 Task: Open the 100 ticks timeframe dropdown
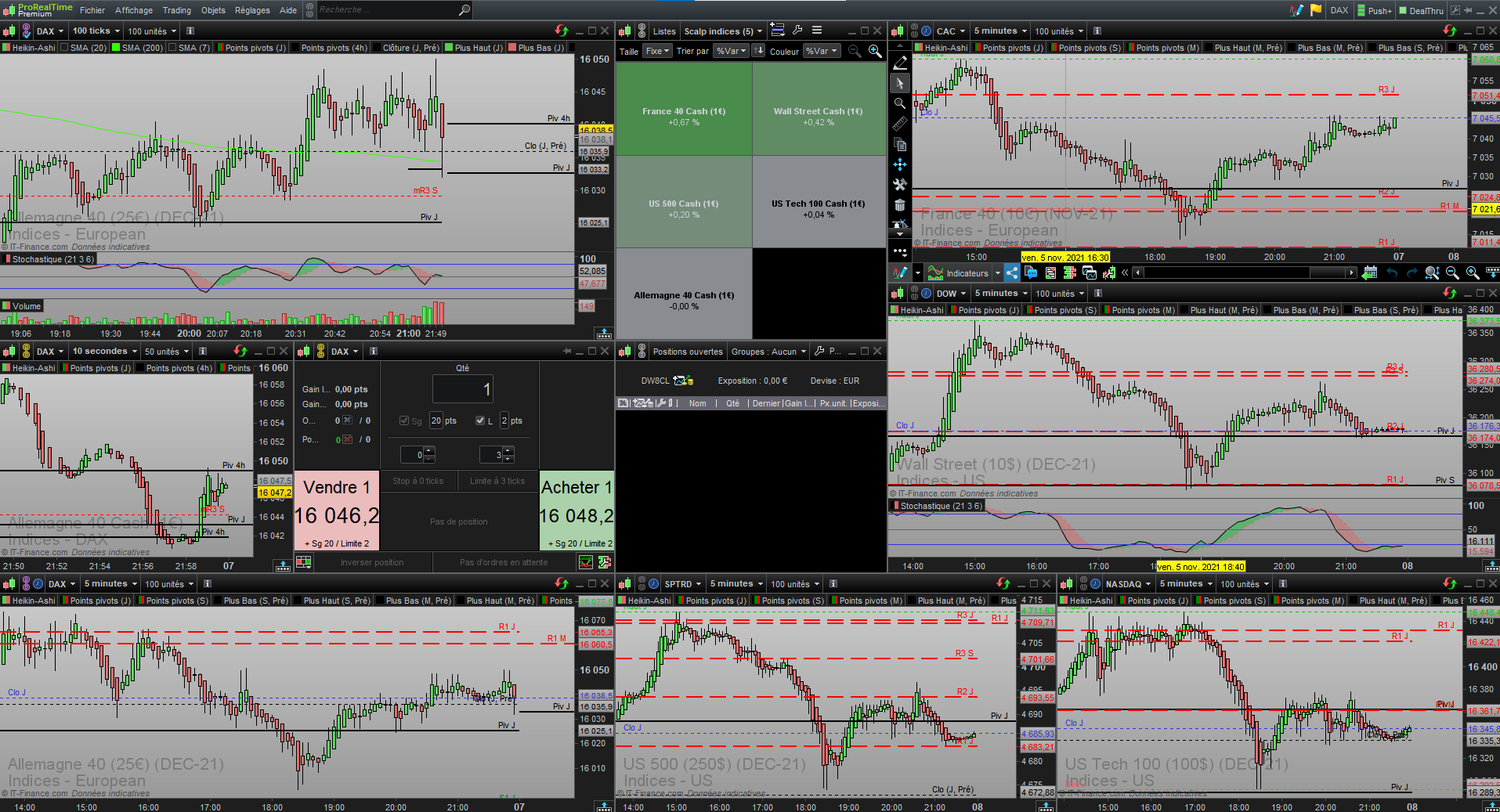click(x=96, y=31)
